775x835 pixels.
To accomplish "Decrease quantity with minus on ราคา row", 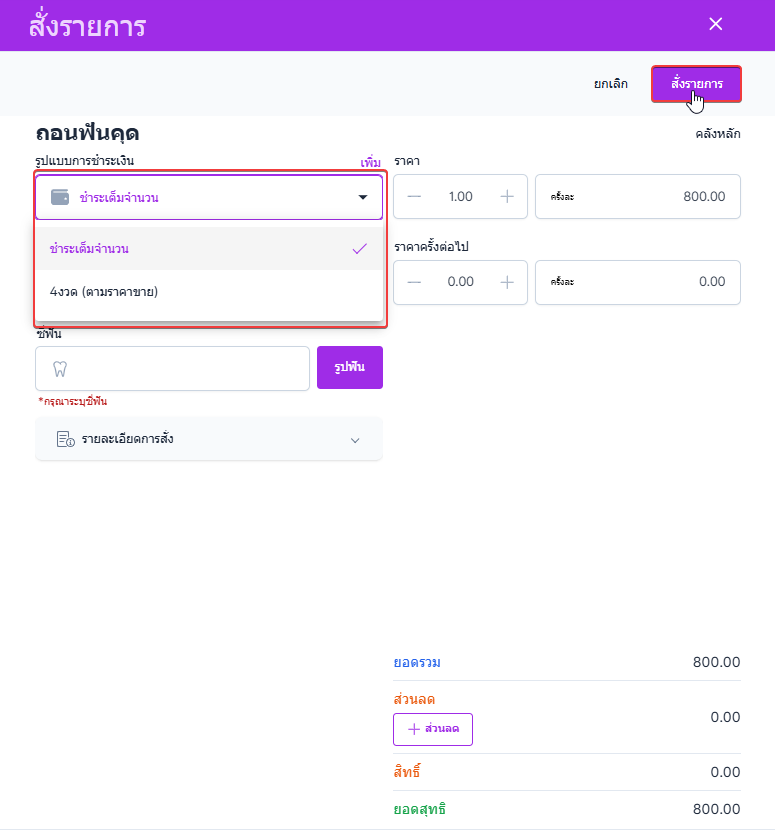I will click(x=414, y=197).
